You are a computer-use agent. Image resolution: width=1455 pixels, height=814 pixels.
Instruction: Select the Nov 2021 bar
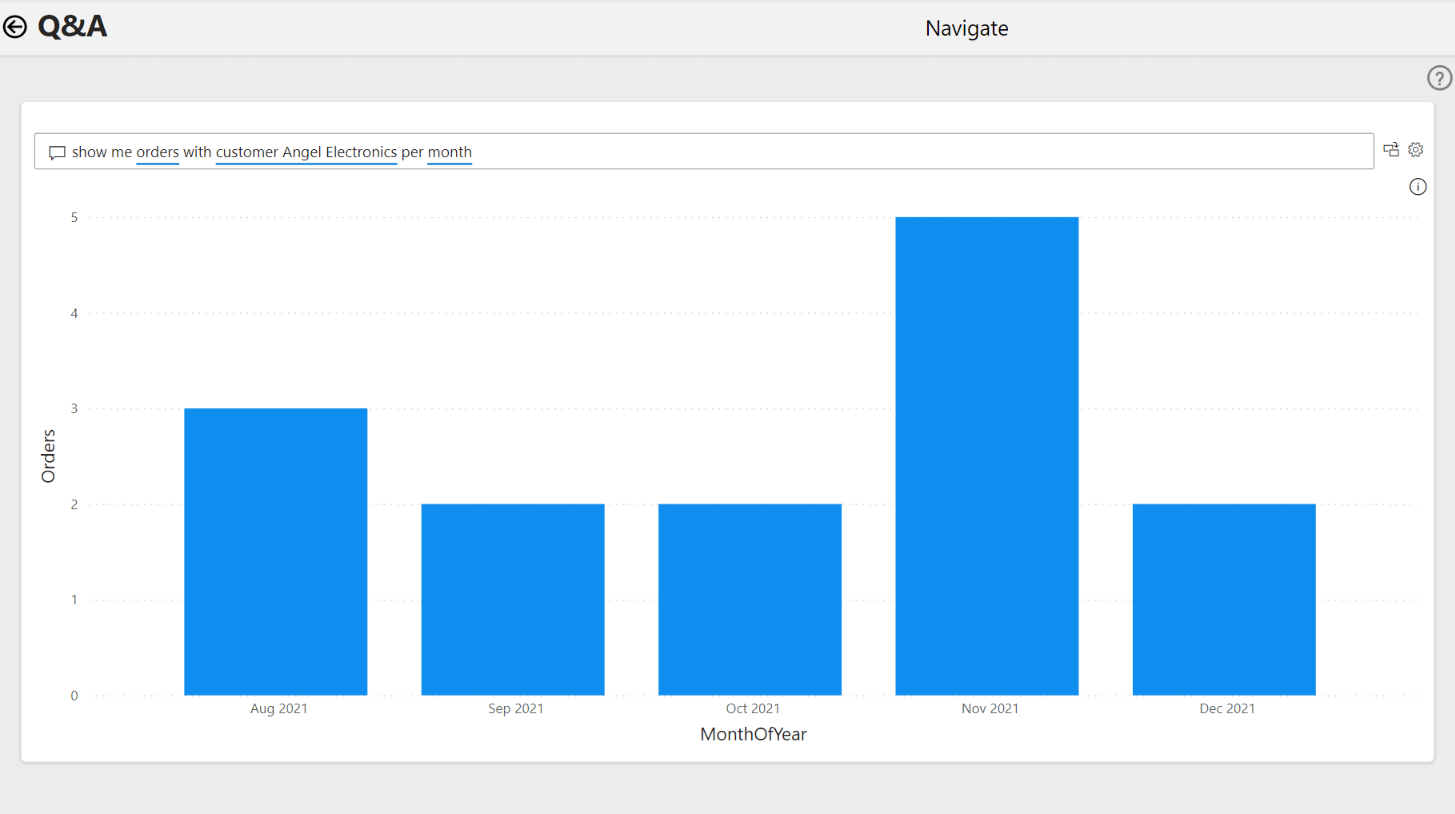tap(987, 456)
